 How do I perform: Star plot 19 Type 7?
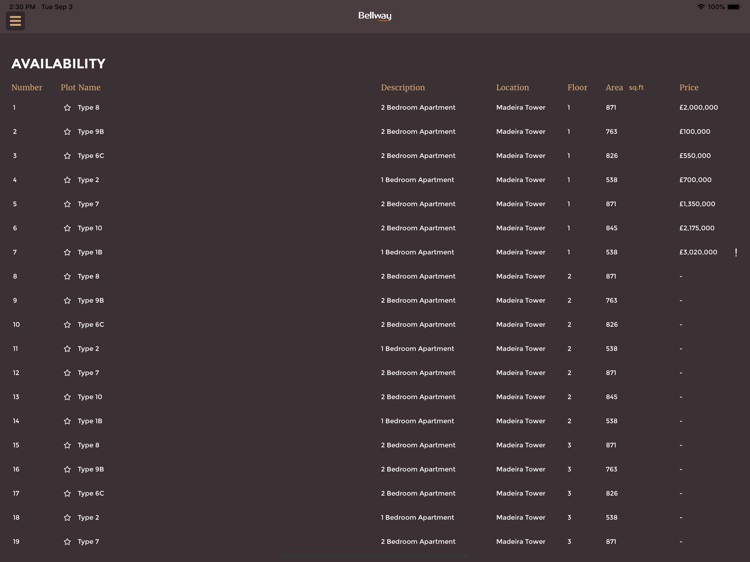pos(67,541)
